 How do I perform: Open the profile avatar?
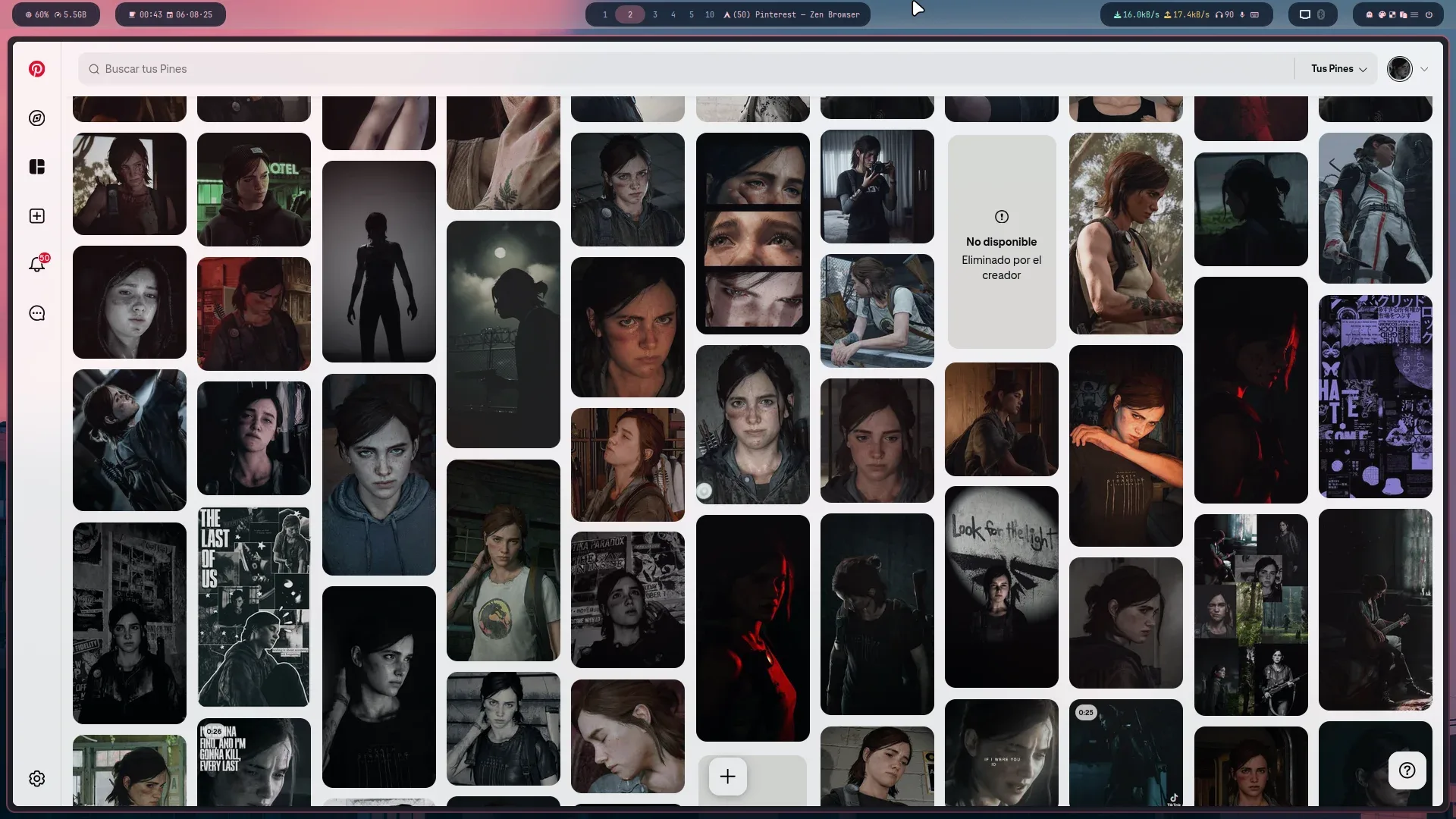point(1399,69)
